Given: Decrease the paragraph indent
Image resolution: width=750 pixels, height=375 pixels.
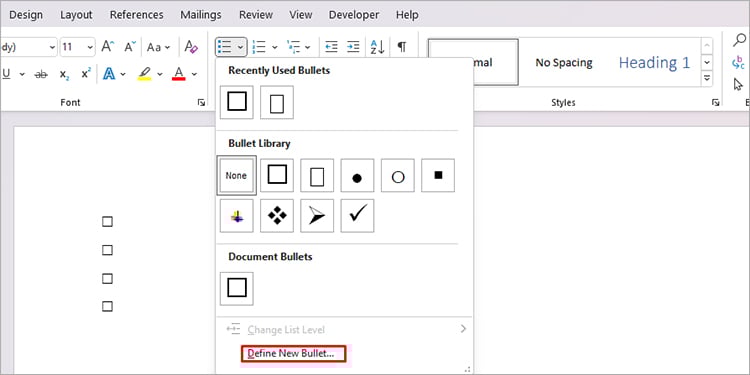Looking at the screenshot, I should (x=331, y=47).
